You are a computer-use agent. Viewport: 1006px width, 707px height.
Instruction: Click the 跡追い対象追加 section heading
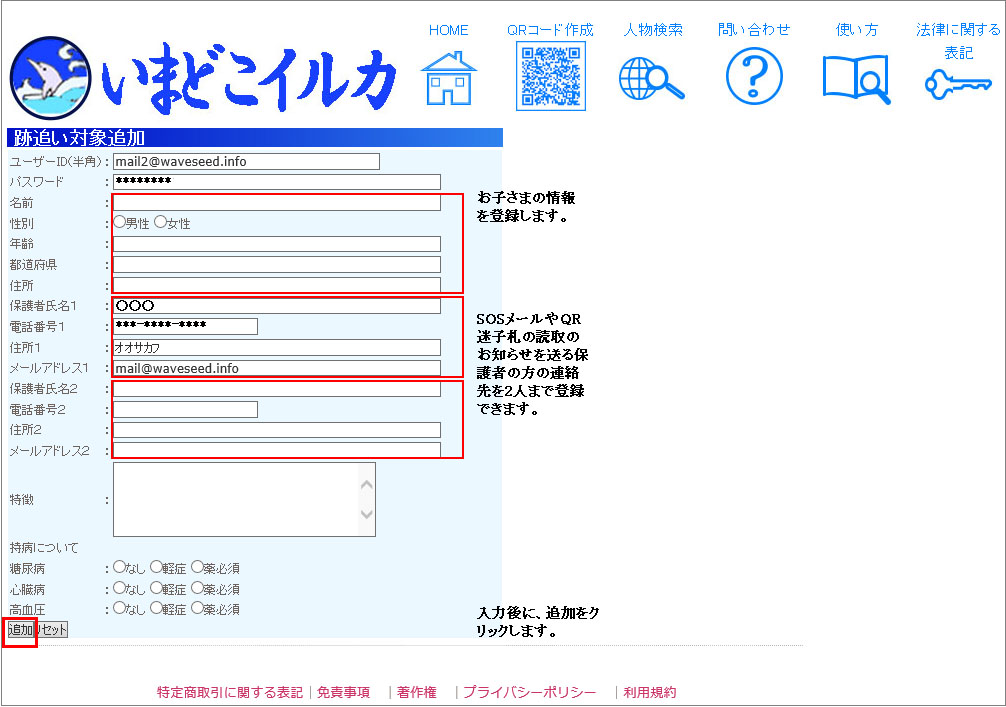[80, 138]
